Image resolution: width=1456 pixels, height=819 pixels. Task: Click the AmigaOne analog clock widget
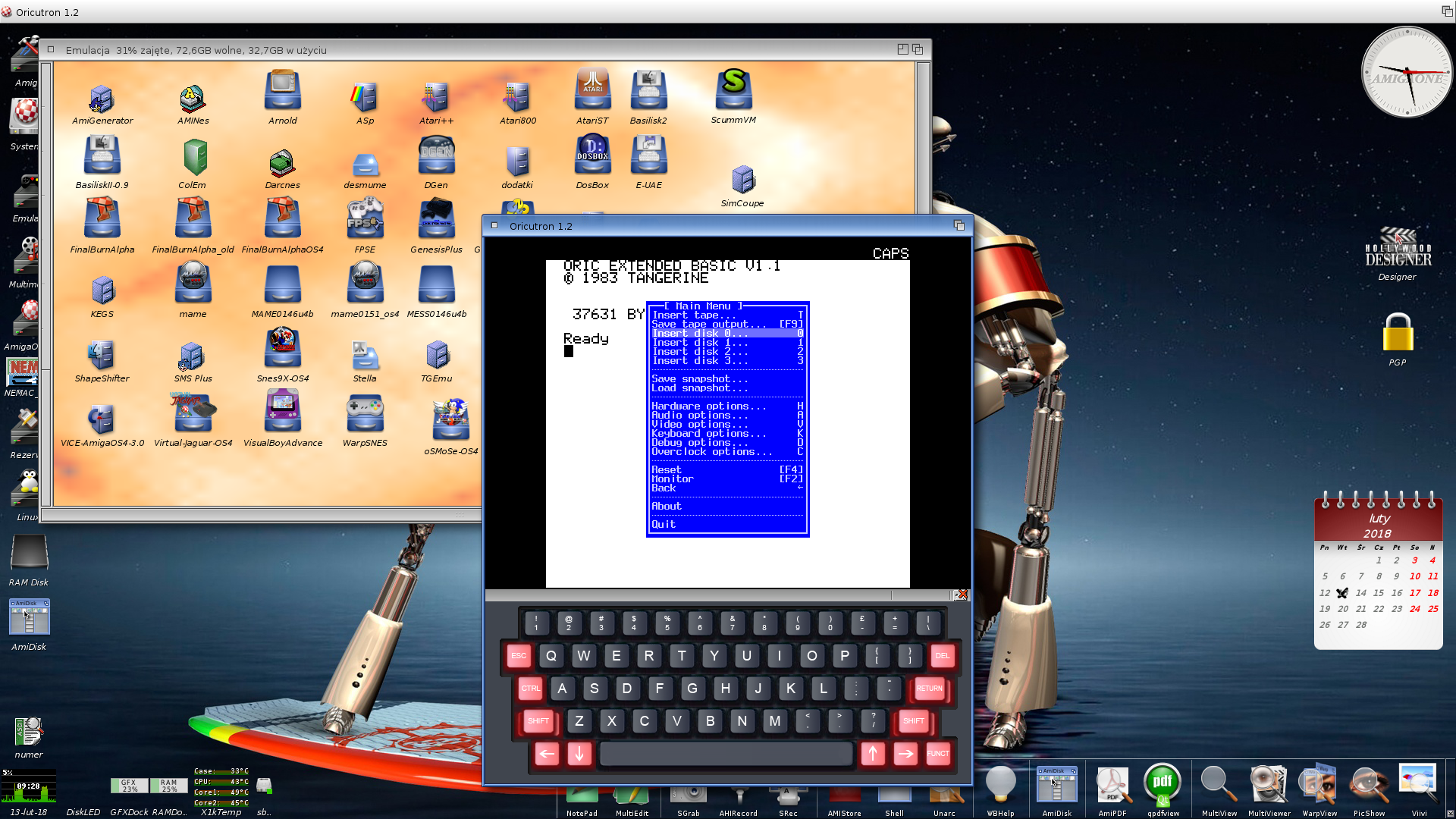tap(1407, 72)
